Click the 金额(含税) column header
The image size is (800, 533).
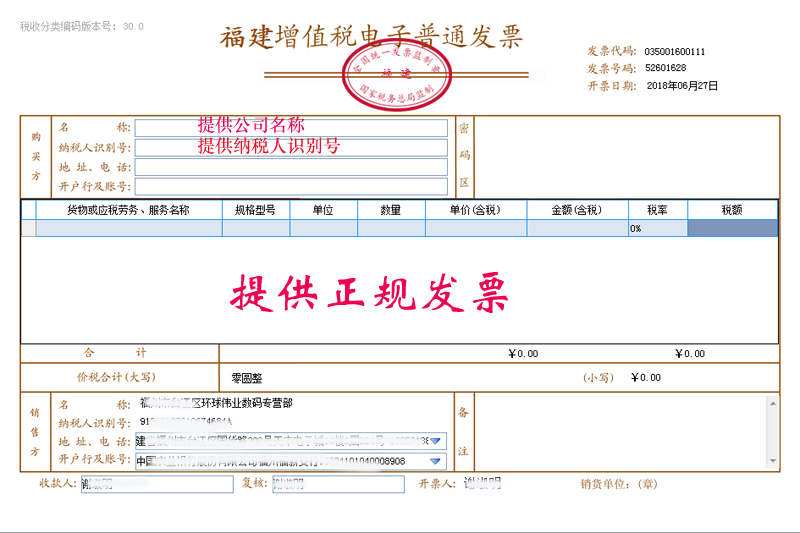577,210
